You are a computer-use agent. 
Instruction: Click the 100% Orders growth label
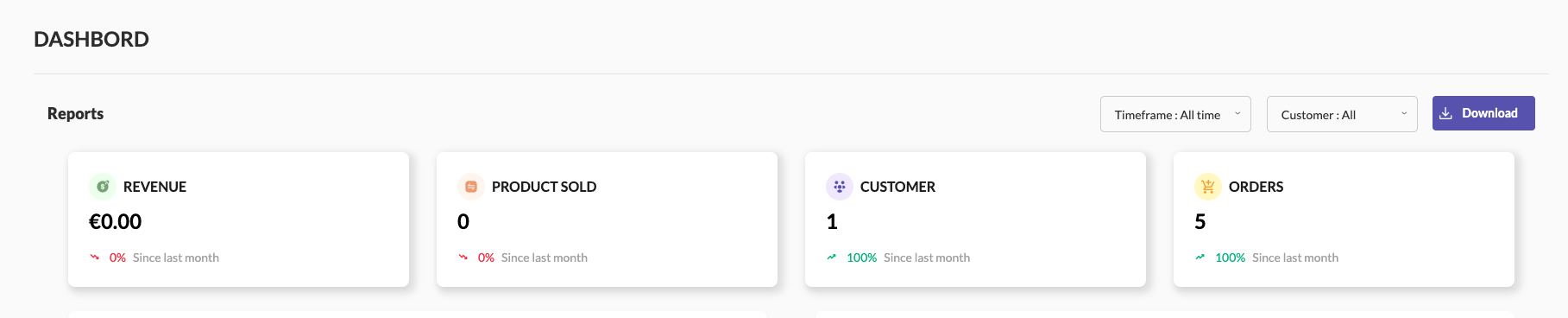click(x=1230, y=258)
